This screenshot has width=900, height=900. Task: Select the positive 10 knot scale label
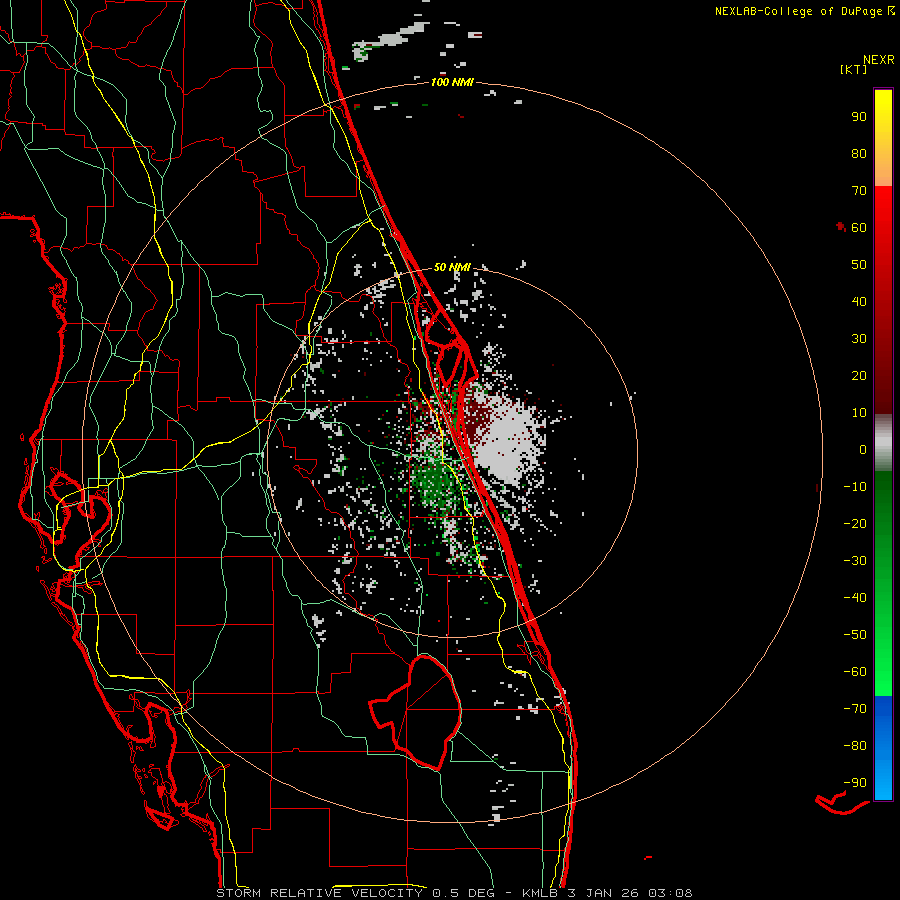tap(859, 413)
